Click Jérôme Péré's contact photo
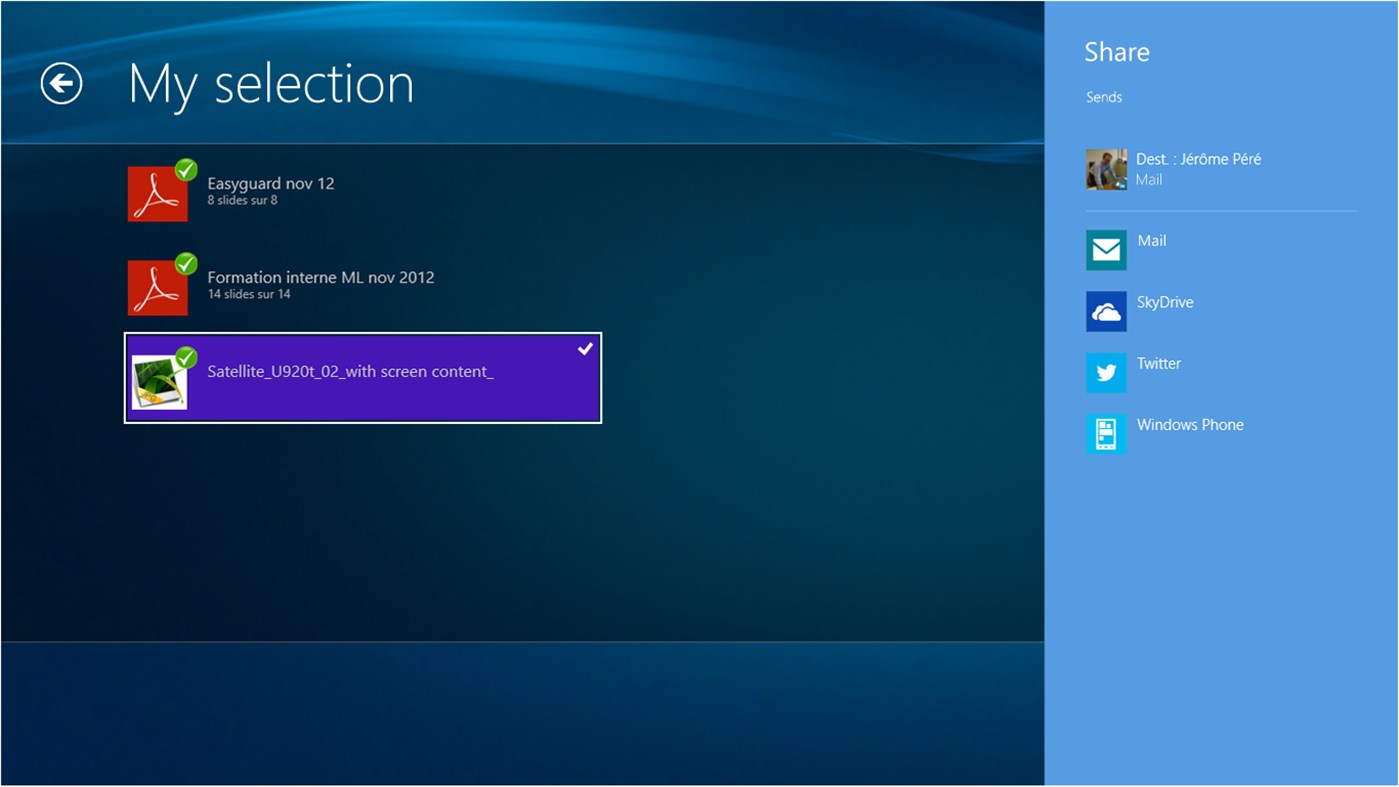Screen dimensions: 1399x787 1106,169
